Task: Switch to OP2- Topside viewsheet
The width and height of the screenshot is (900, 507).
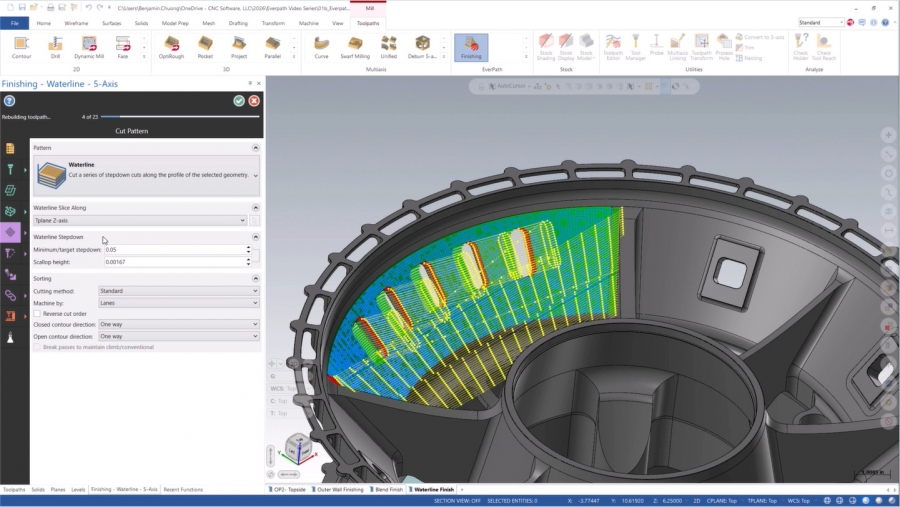Action: tap(289, 490)
